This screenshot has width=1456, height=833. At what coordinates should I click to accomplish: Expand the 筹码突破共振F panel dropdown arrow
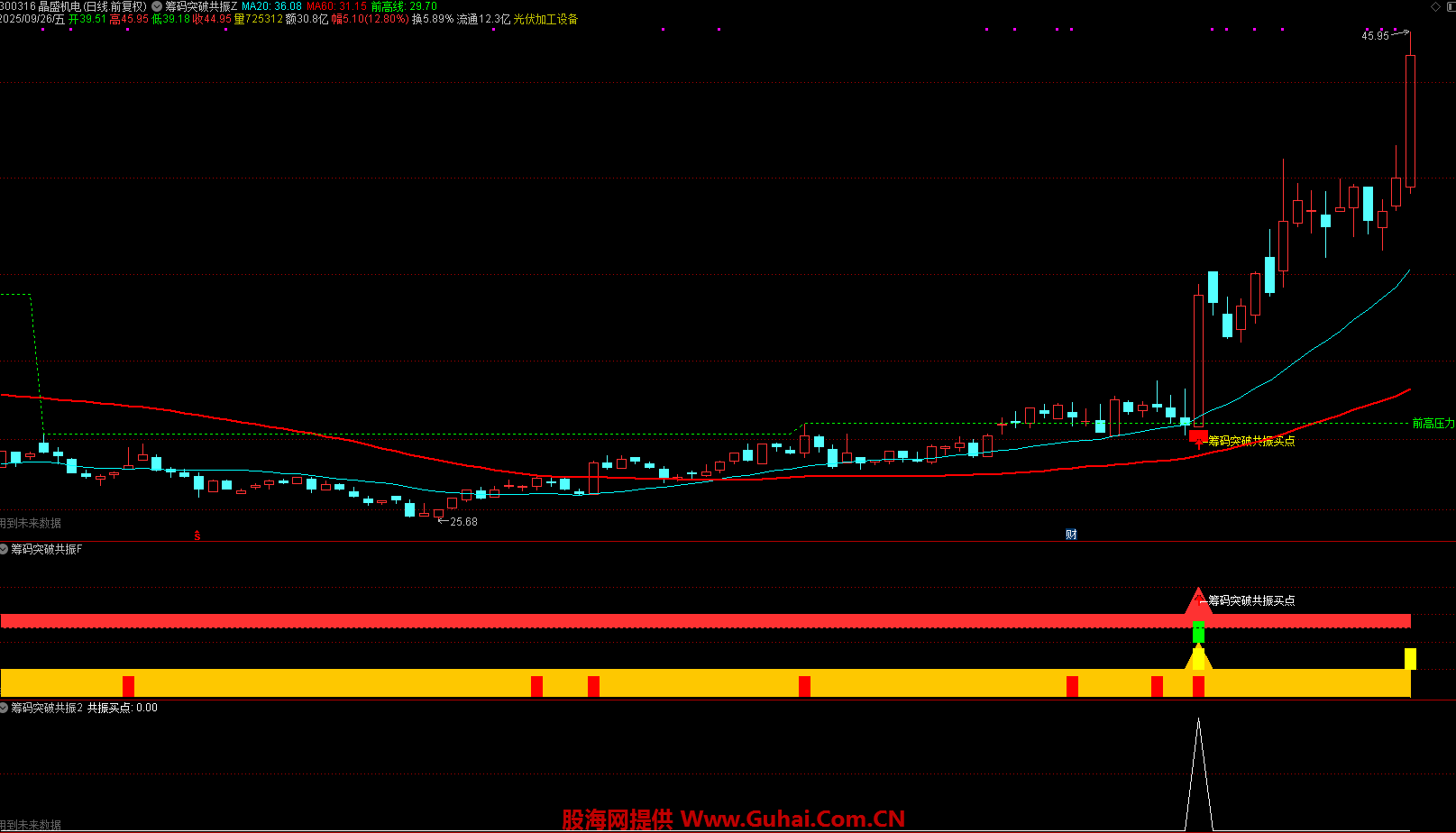[x=5, y=549]
